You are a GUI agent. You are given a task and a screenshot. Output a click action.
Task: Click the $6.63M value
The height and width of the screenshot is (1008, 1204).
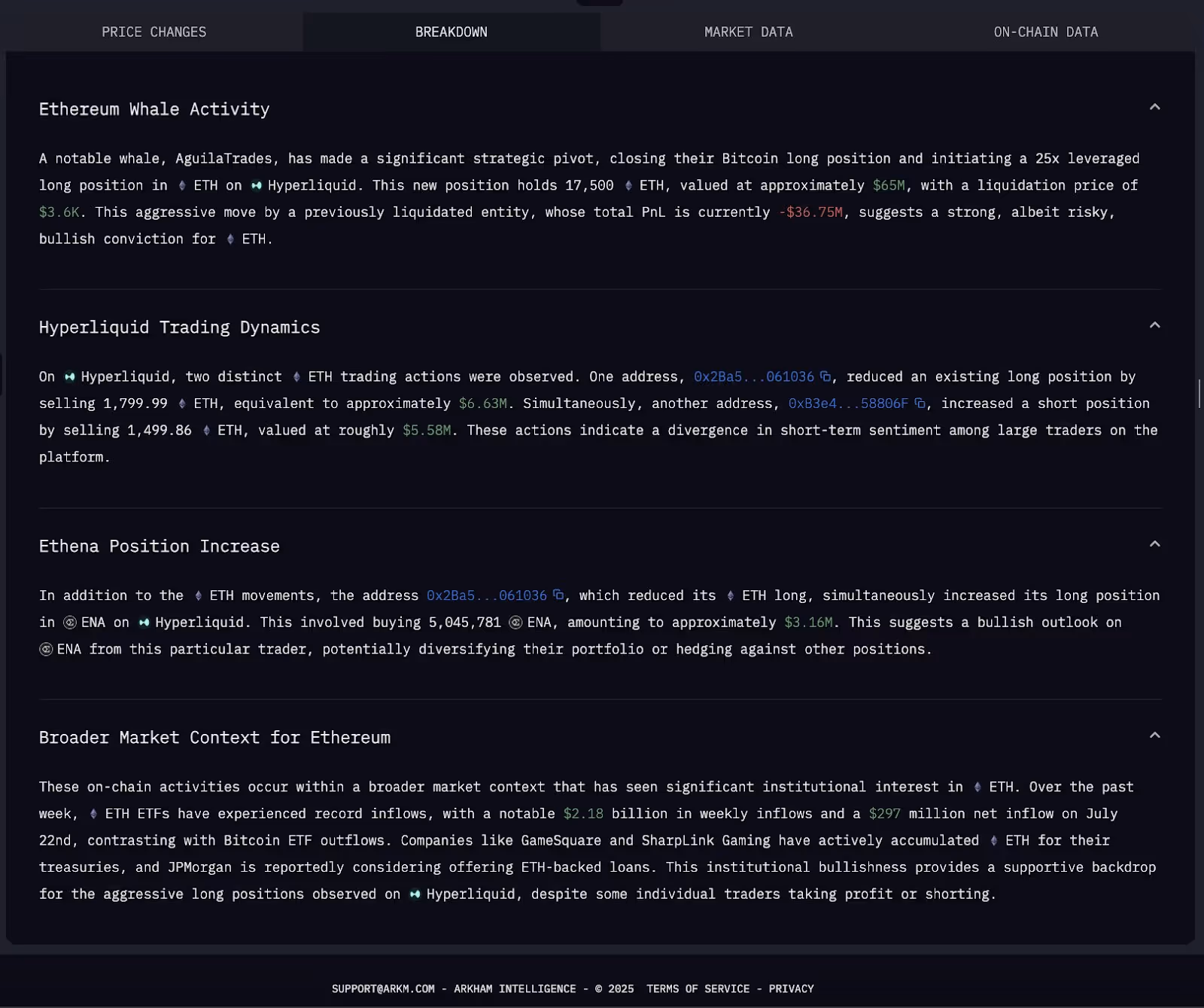click(x=482, y=404)
